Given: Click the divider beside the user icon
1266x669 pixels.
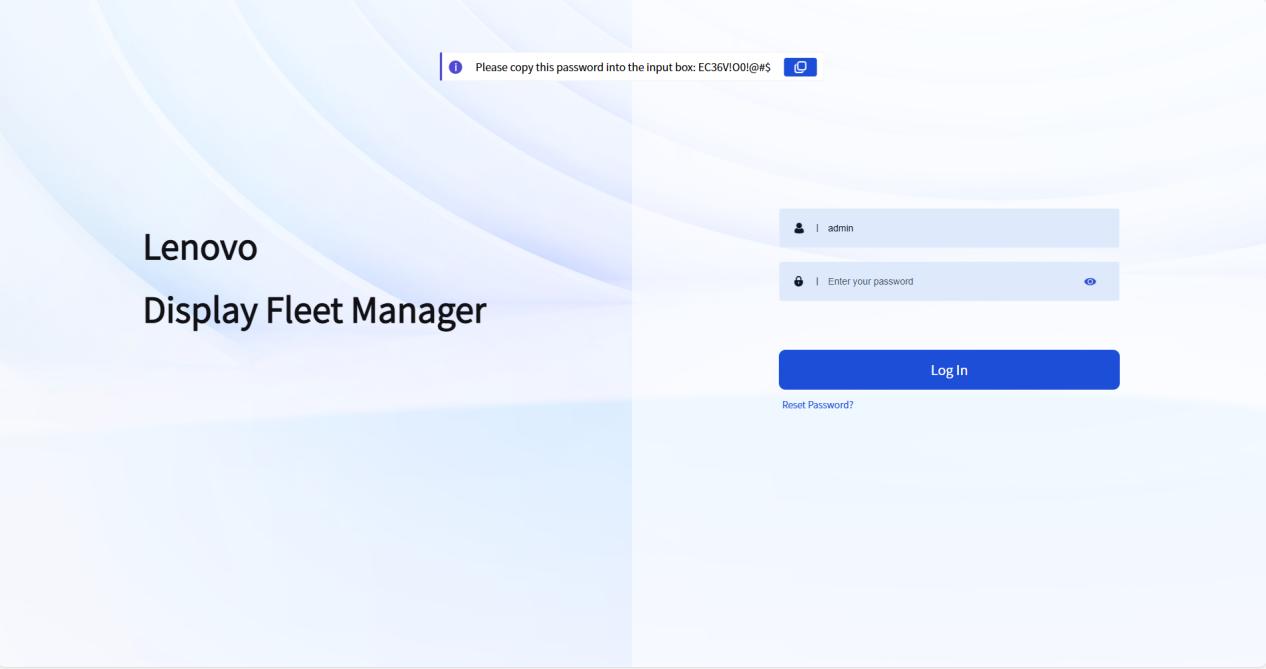Looking at the screenshot, I should (x=817, y=228).
